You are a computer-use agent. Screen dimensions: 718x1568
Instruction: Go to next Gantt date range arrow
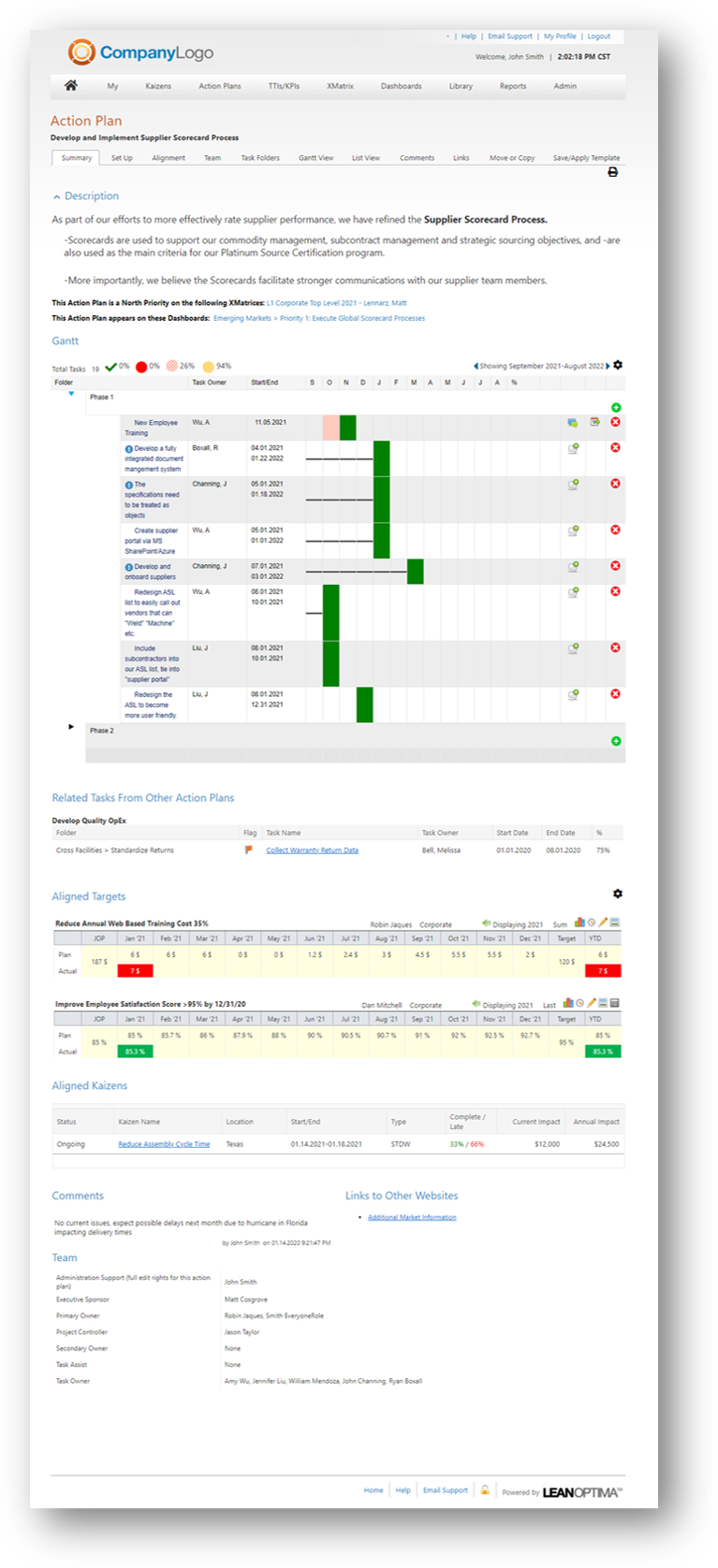(x=608, y=366)
